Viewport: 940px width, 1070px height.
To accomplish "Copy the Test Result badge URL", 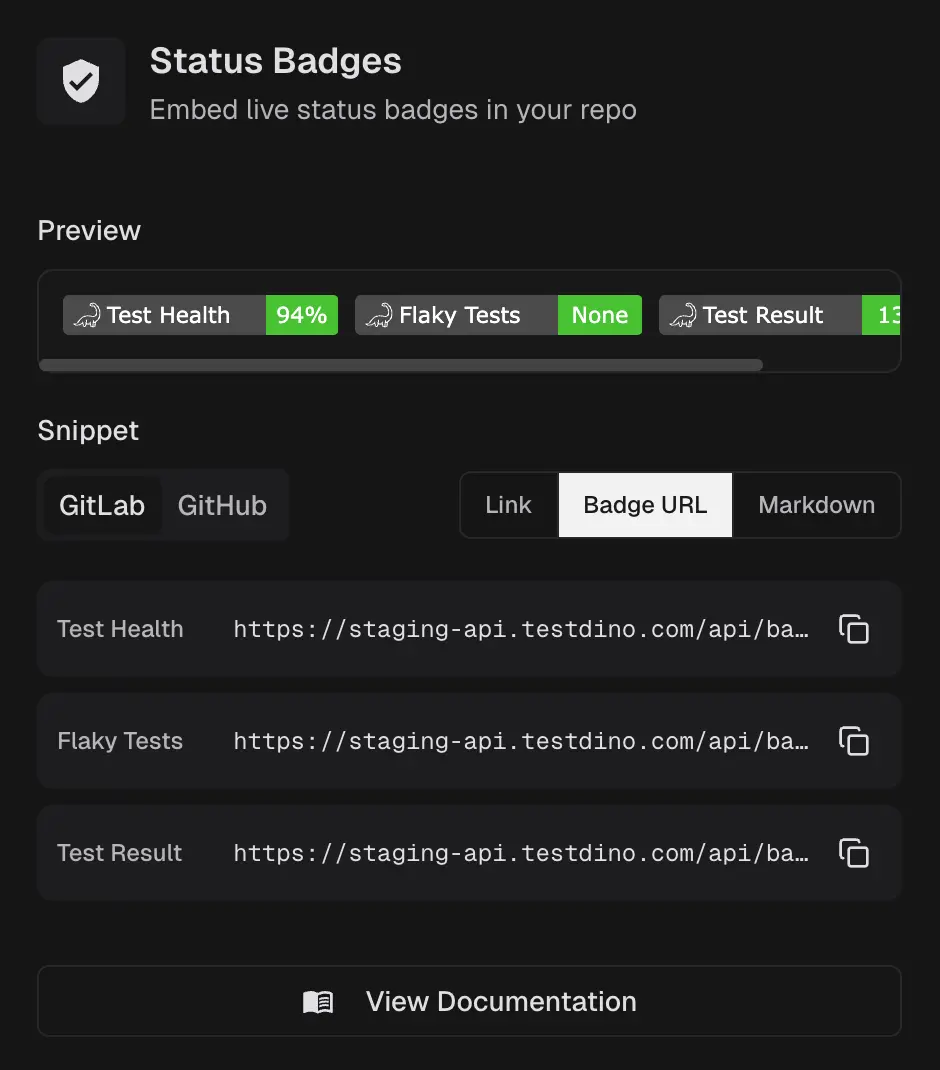I will point(853,853).
